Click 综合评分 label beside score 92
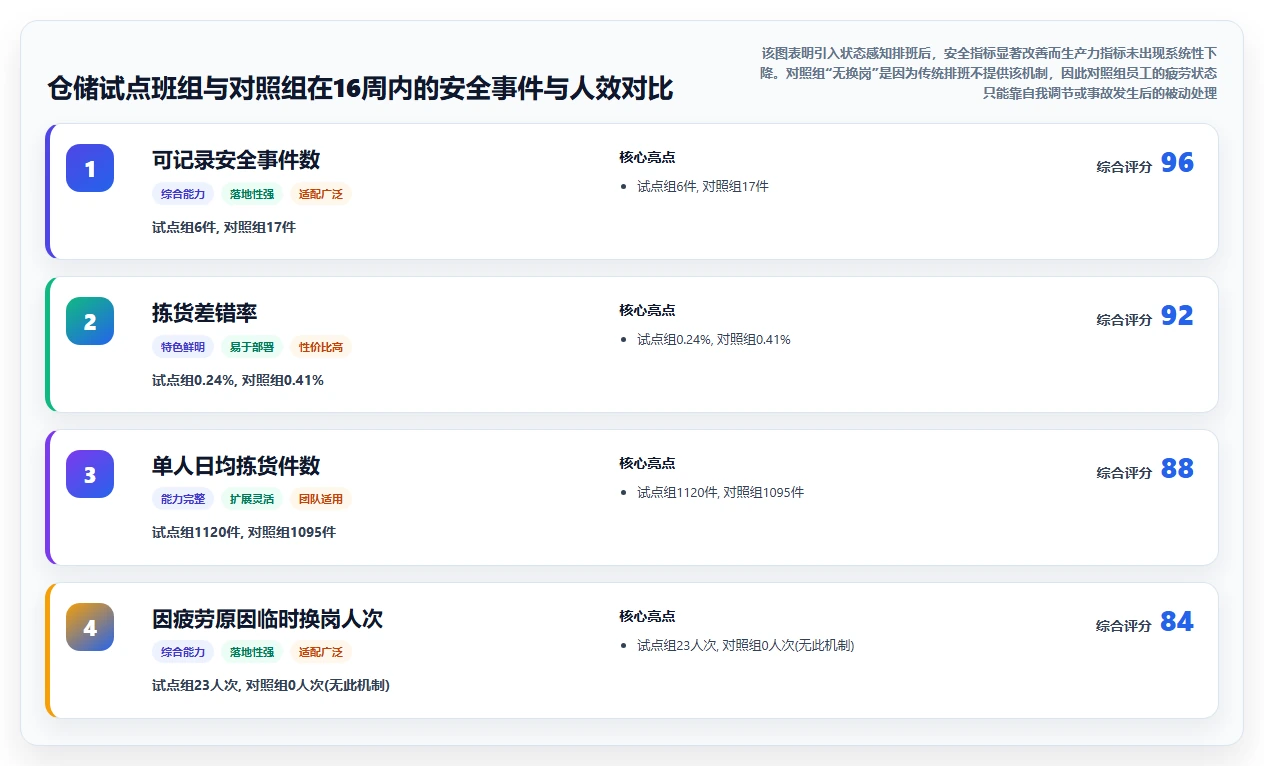The width and height of the screenshot is (1264, 766). click(1124, 320)
